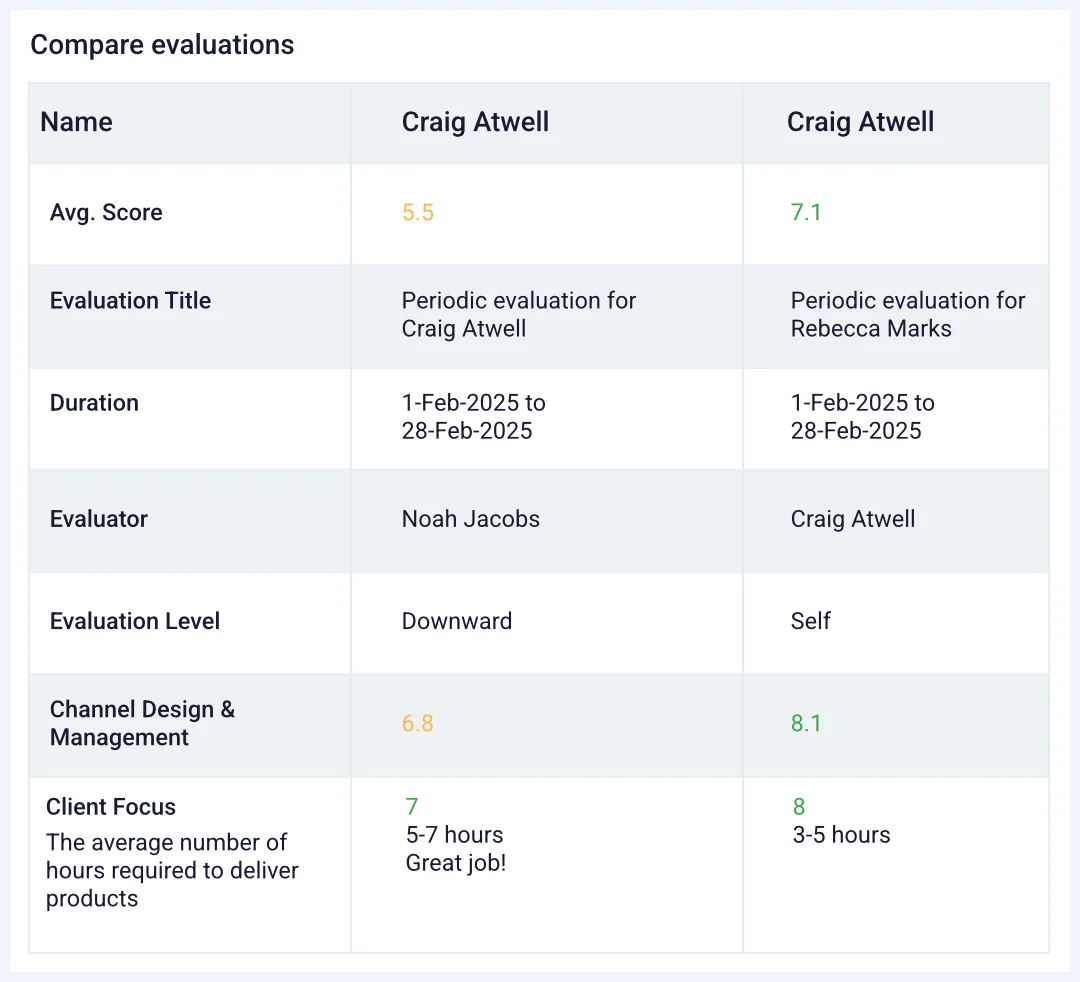Click the 6.8 channel design score

(x=418, y=723)
